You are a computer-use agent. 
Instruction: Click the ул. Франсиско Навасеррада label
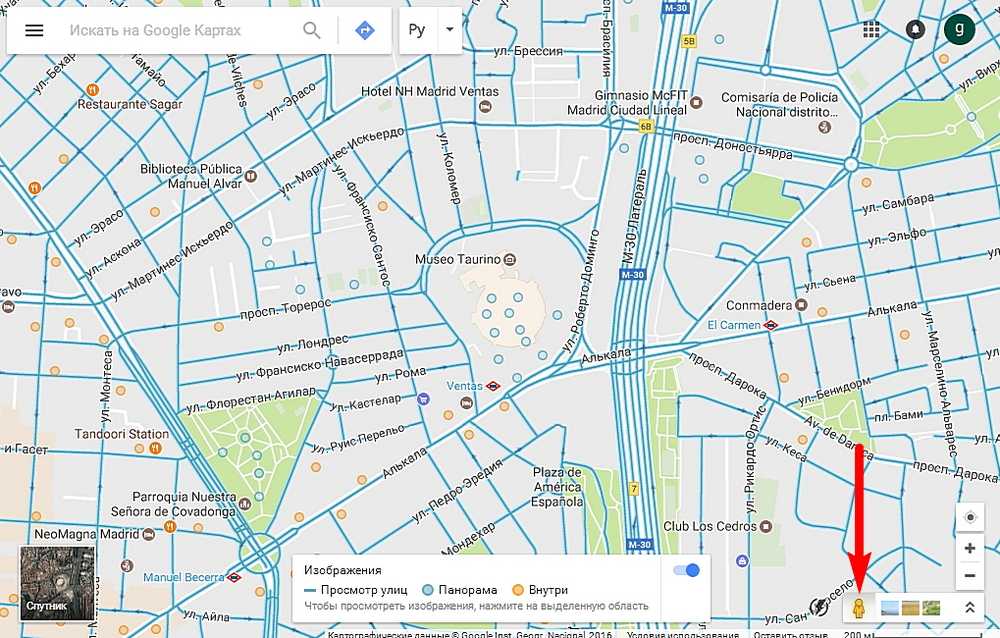(x=320, y=364)
